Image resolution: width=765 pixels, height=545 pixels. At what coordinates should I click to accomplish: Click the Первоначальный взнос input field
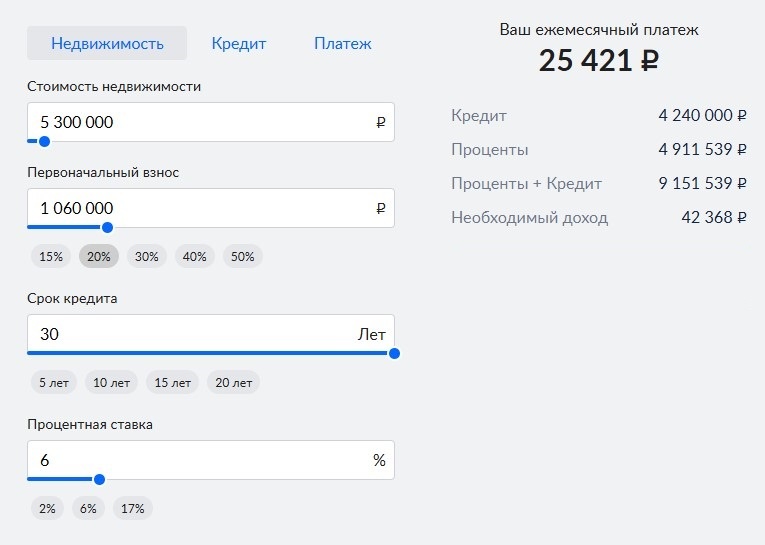(x=200, y=208)
